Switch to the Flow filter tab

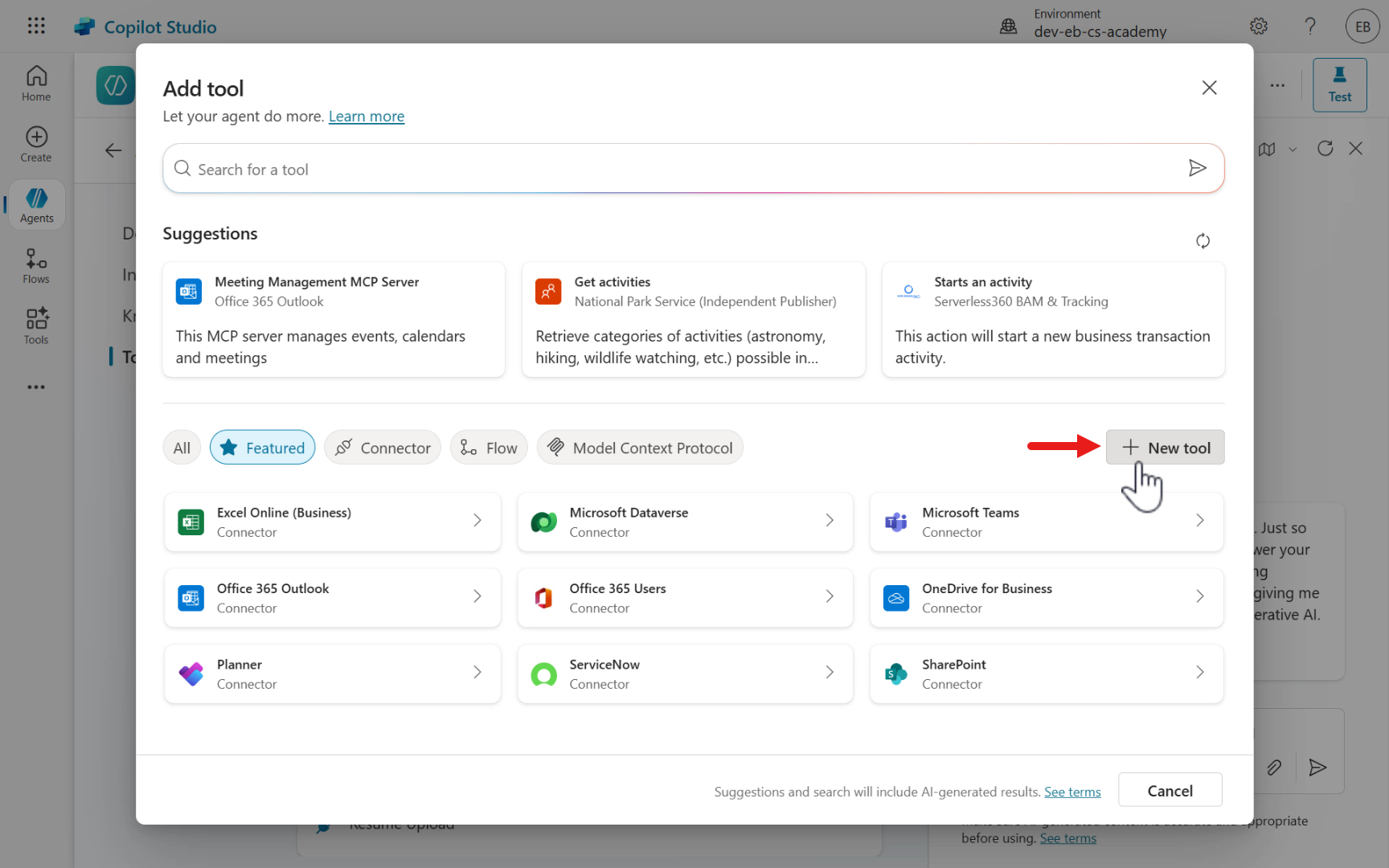489,448
